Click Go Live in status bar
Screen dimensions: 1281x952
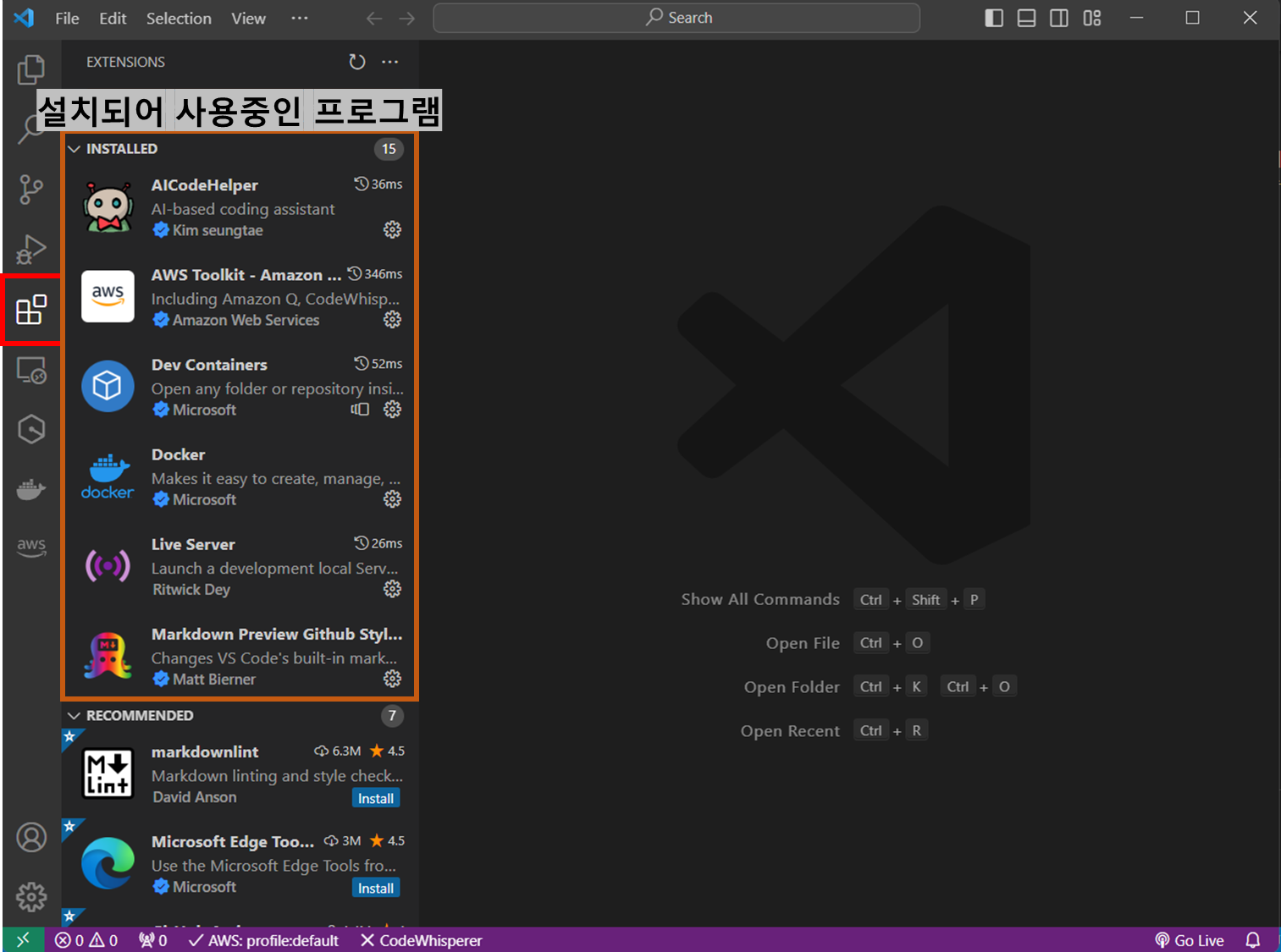[1190, 940]
